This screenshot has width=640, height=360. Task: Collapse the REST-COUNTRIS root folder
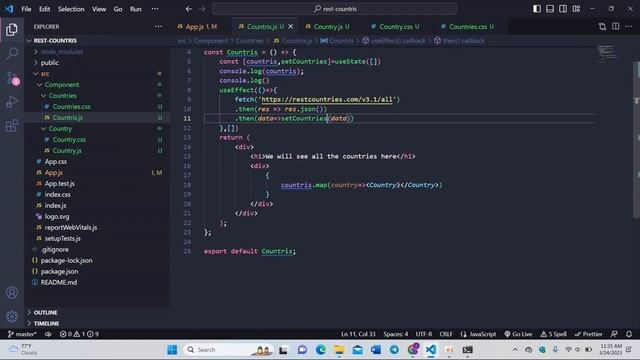pos(97,40)
